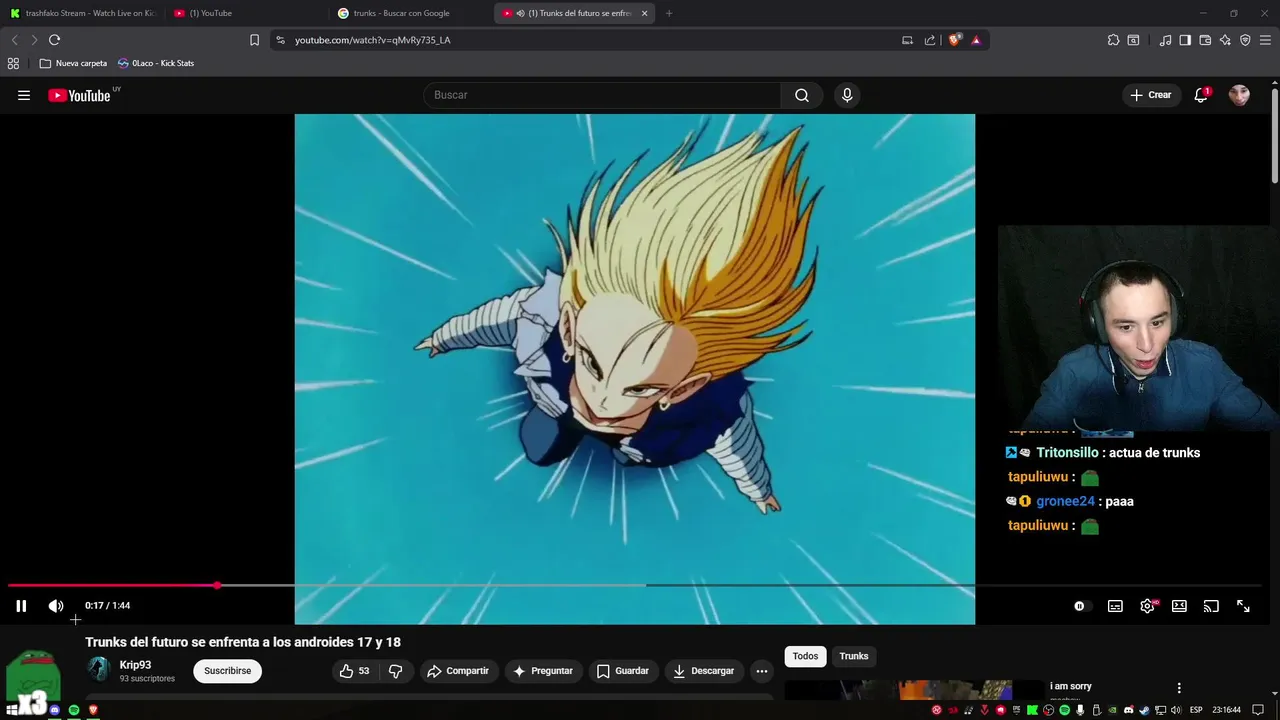This screenshot has width=1280, height=720.
Task: Toggle the browser sidebar panel
Action: point(1185,40)
